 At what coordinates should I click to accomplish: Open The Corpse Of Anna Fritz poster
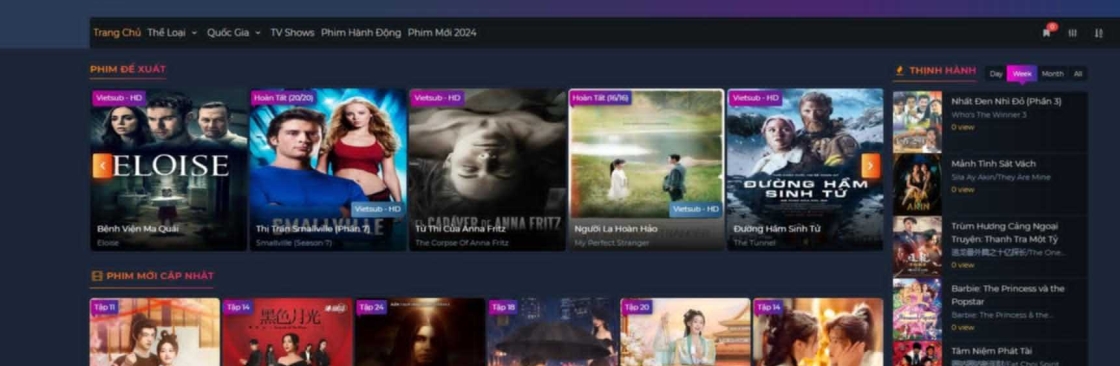click(x=488, y=169)
